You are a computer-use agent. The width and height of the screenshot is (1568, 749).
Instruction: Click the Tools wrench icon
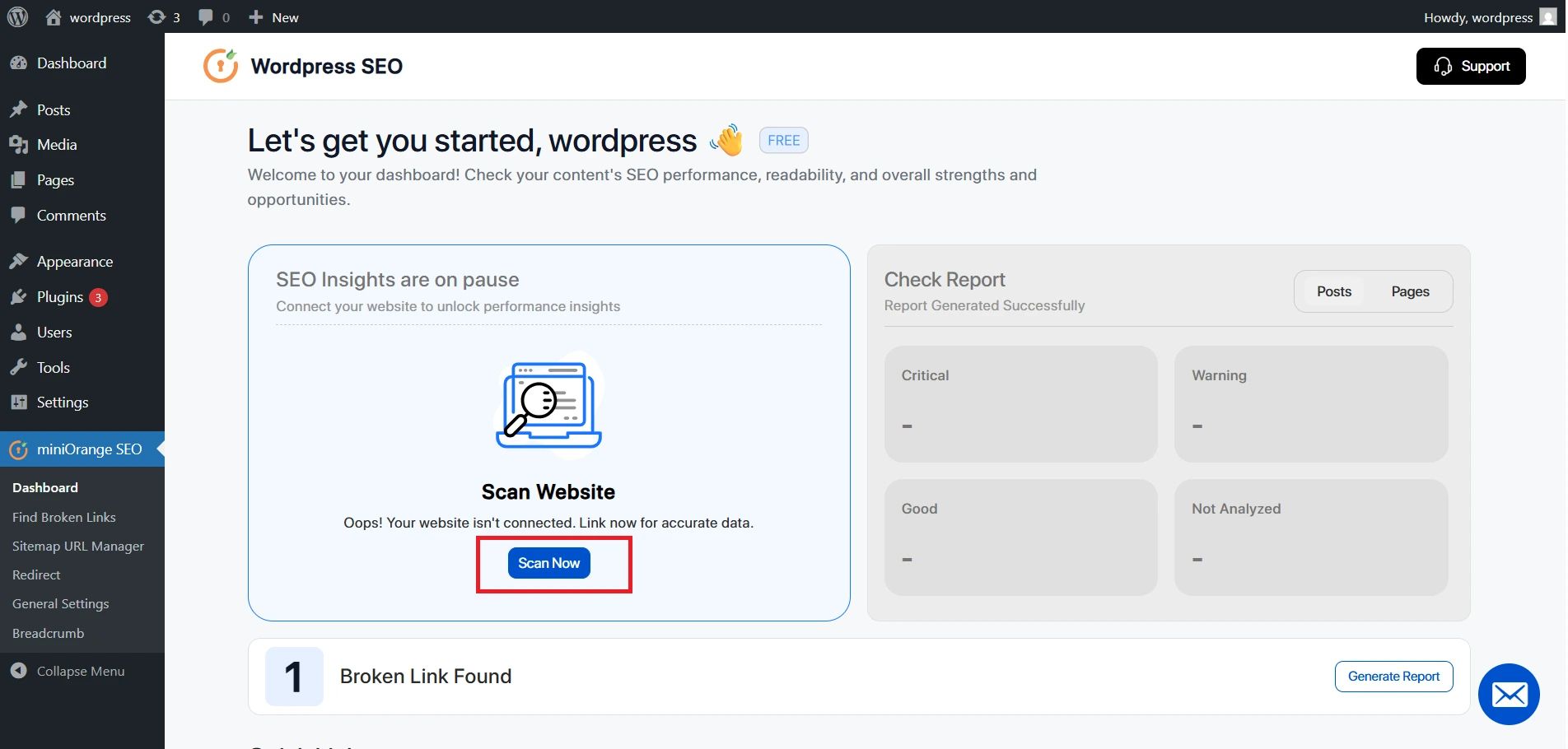(20, 367)
